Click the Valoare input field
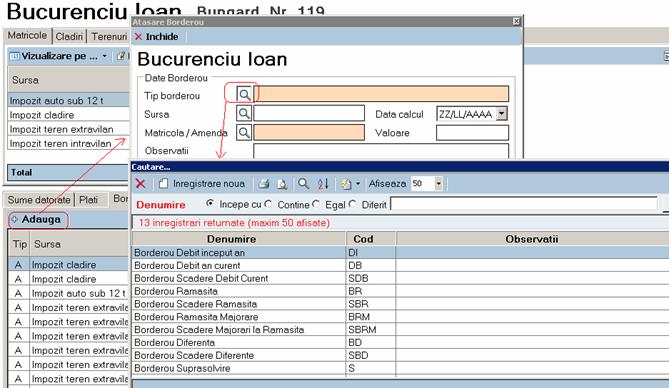The image size is (669, 388). 472,133
